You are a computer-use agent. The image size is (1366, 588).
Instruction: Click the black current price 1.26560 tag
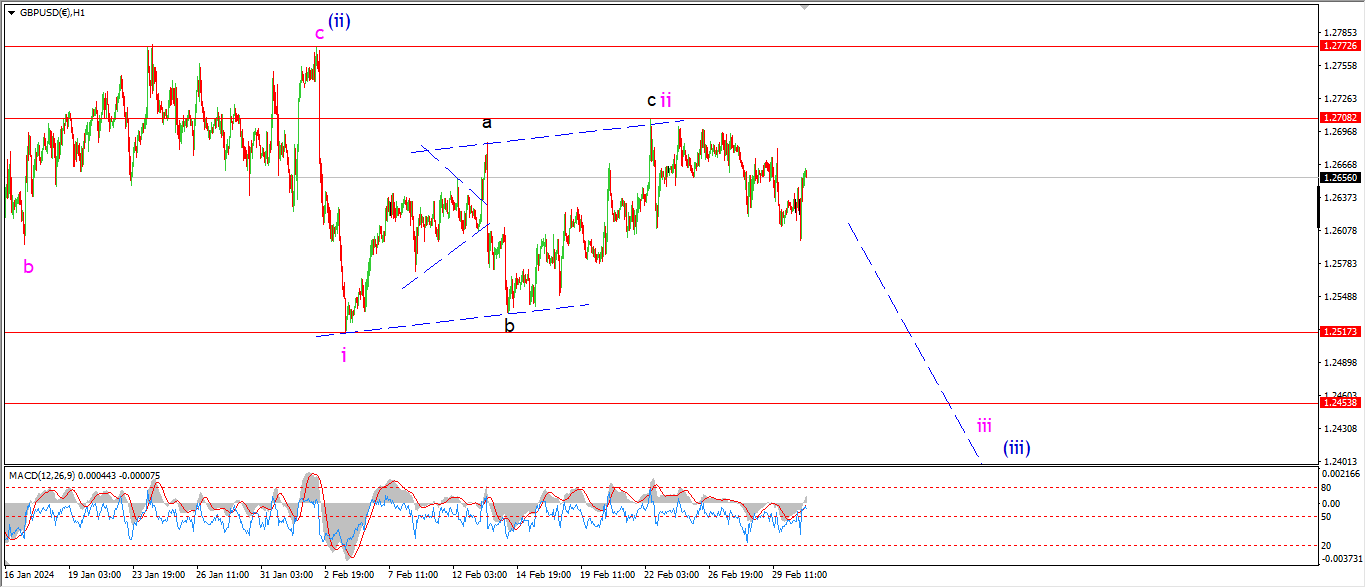tap(1339, 177)
